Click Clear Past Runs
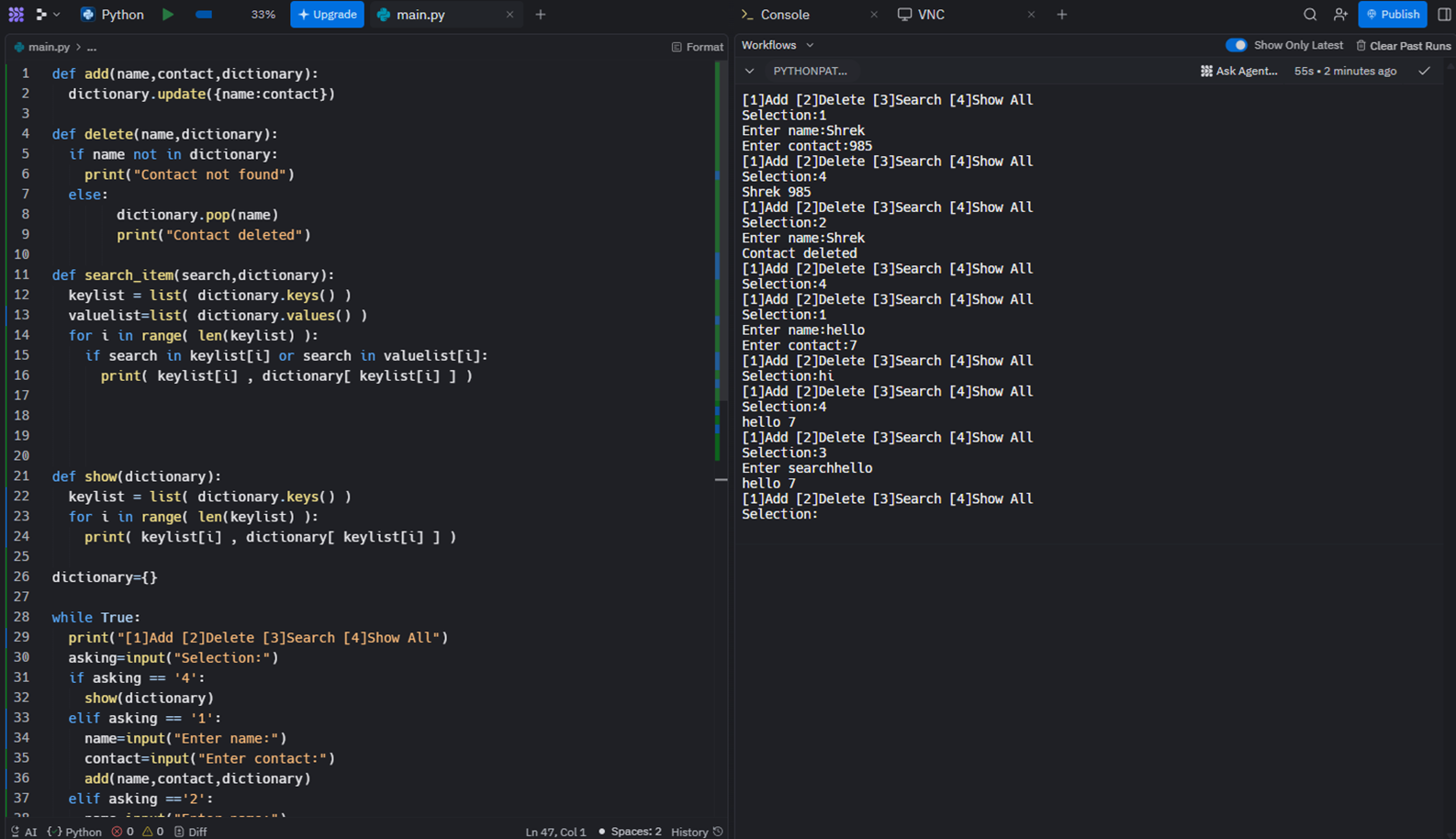Image resolution: width=1456 pixels, height=839 pixels. tap(1403, 46)
